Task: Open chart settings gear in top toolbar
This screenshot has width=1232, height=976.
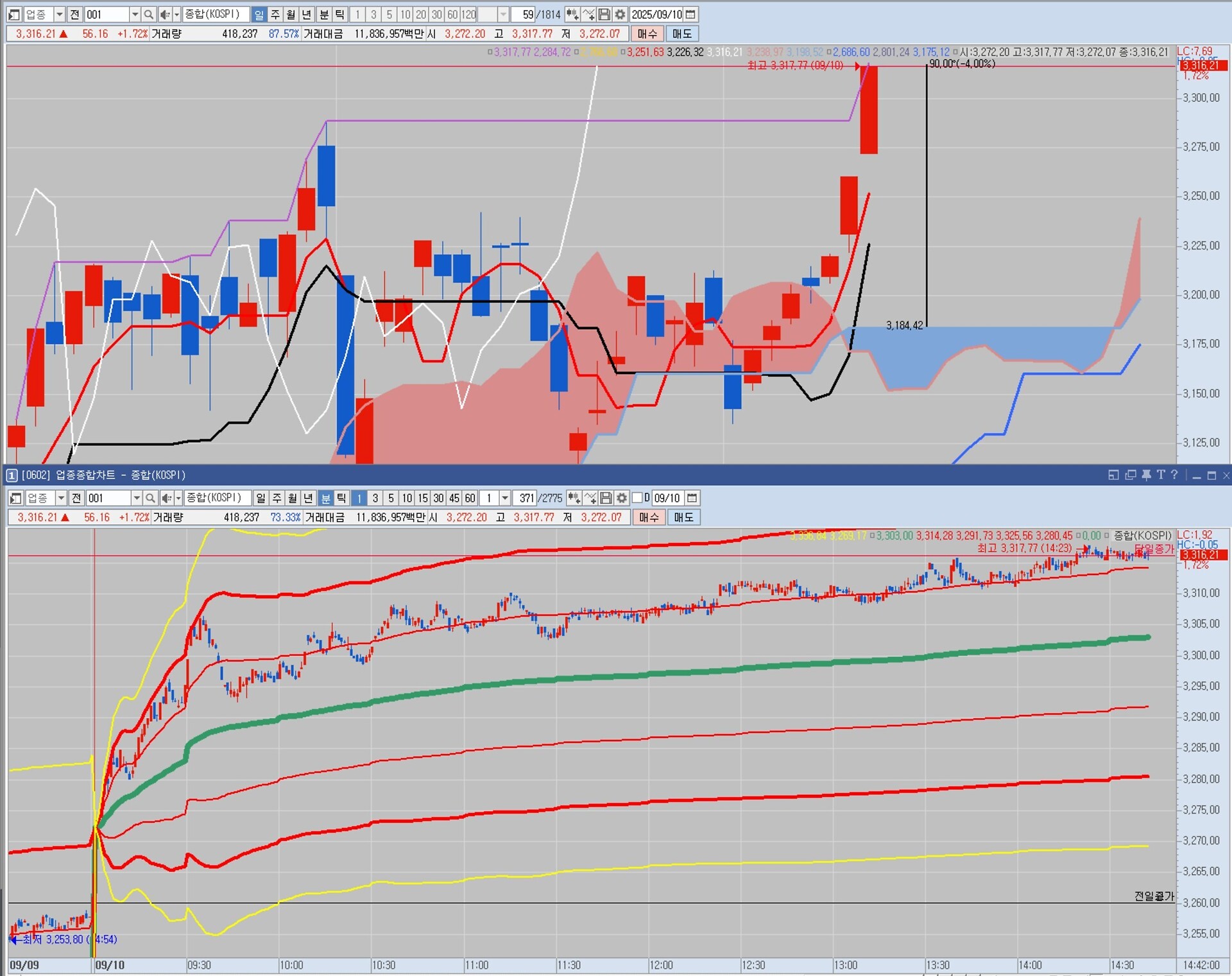Action: (620, 14)
